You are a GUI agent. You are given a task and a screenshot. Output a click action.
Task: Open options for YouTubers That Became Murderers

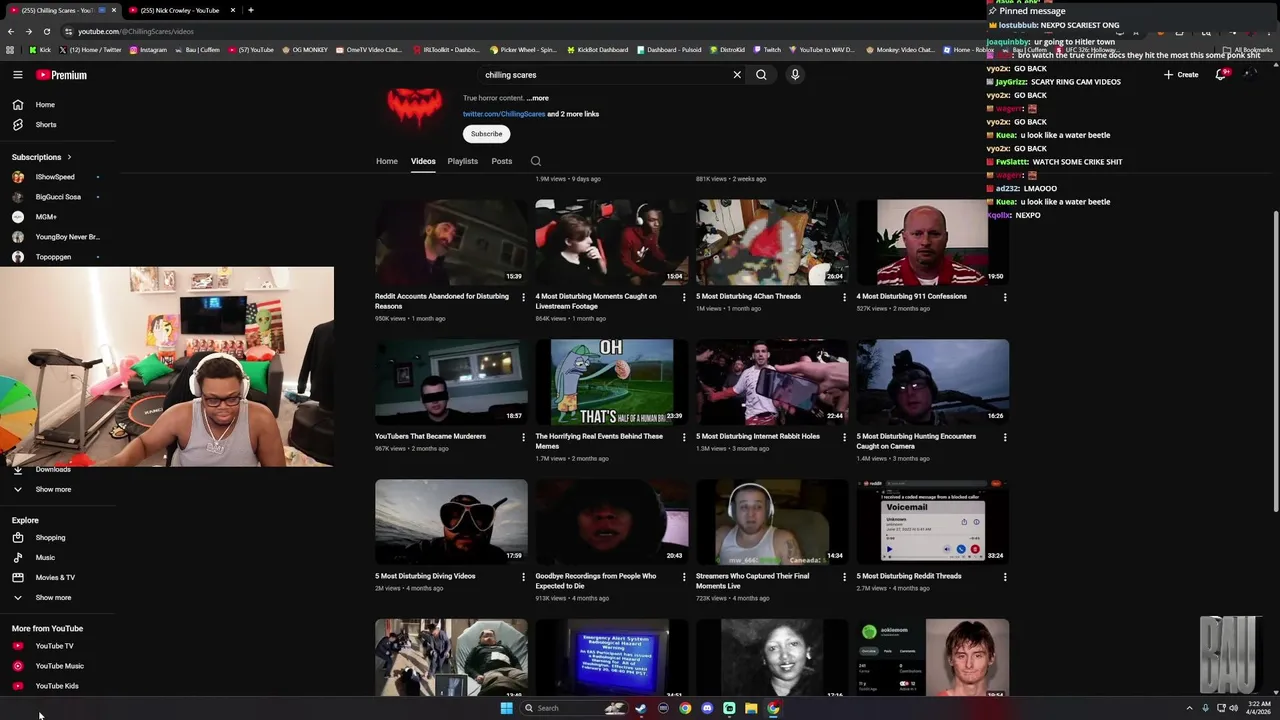[x=523, y=437]
